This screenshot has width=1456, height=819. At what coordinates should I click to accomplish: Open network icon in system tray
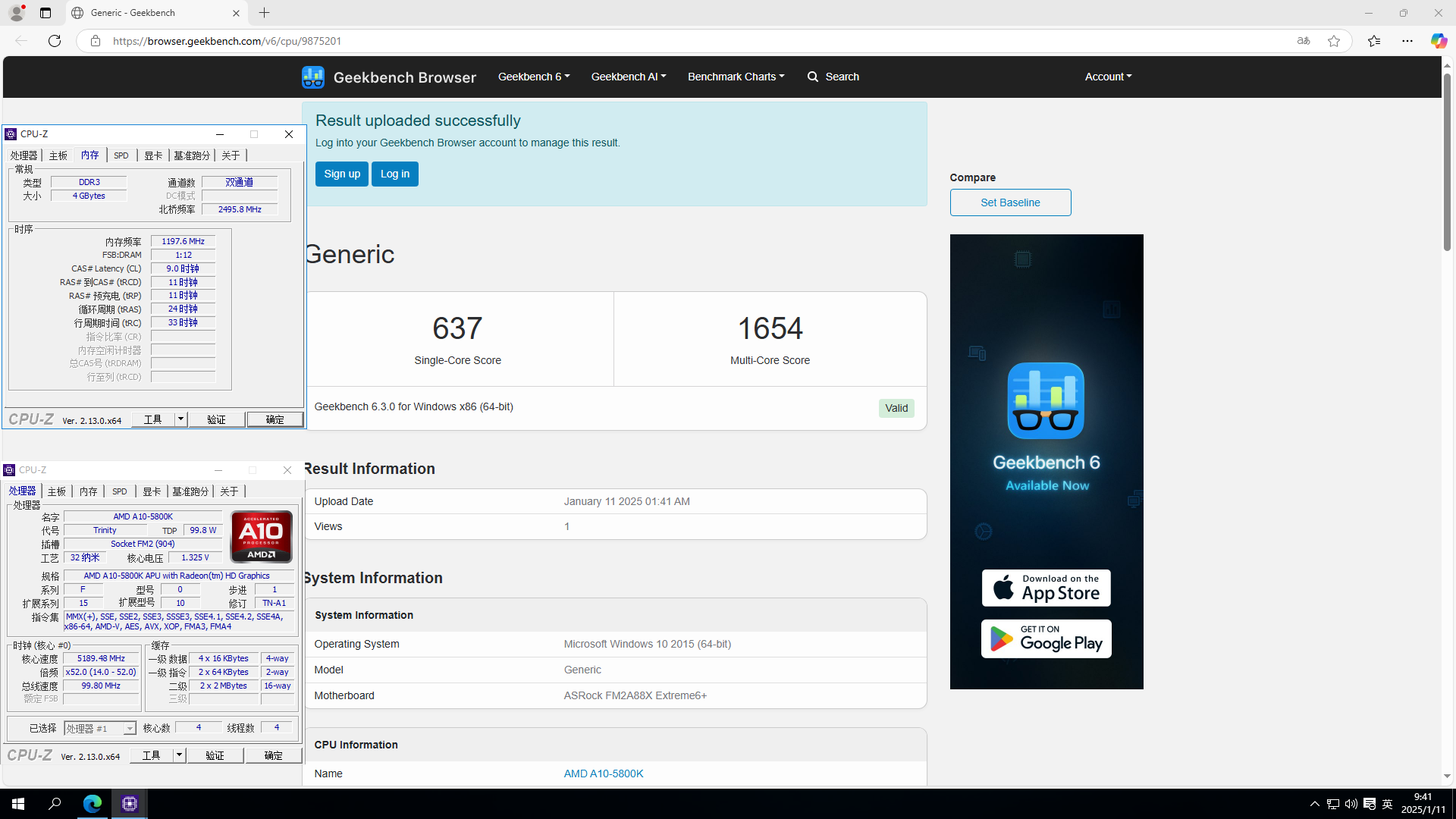(1333, 804)
